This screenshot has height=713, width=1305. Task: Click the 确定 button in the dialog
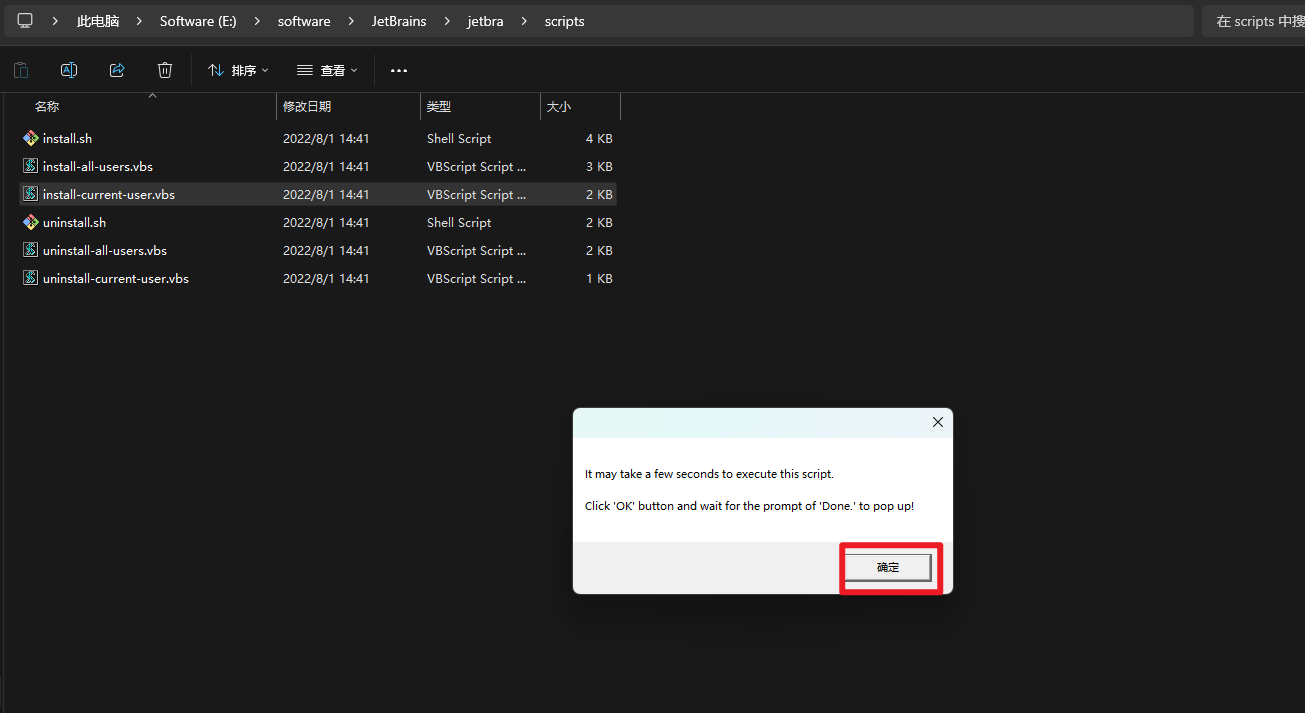point(888,568)
